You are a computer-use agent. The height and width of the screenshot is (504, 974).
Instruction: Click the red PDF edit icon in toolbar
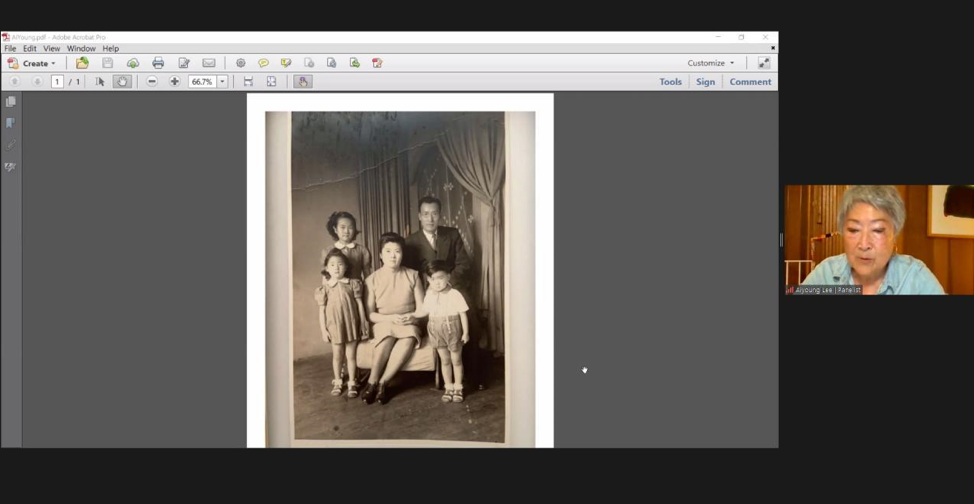point(377,63)
